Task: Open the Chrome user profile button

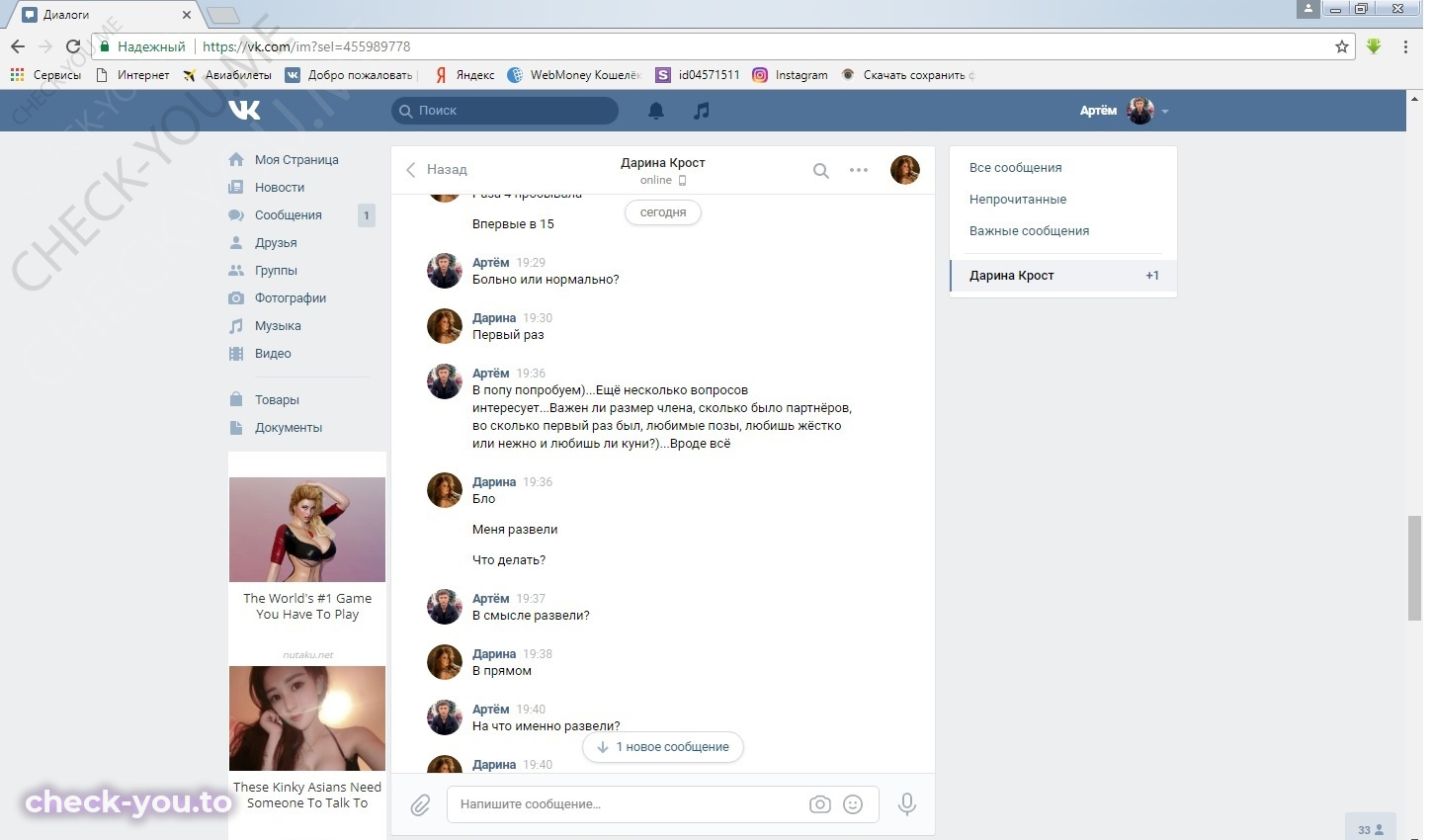Action: [x=1307, y=9]
